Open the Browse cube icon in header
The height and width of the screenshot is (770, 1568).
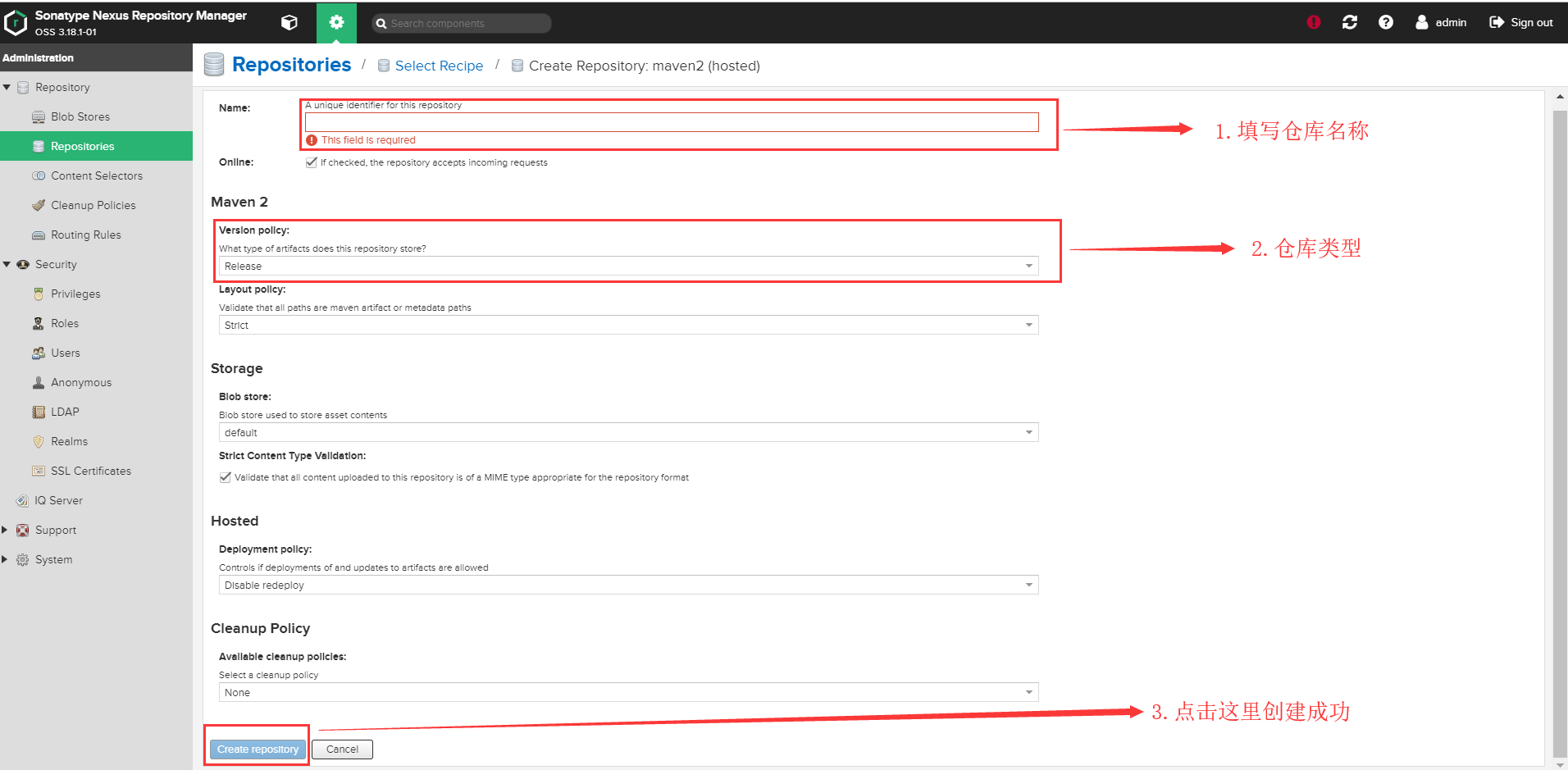(289, 23)
